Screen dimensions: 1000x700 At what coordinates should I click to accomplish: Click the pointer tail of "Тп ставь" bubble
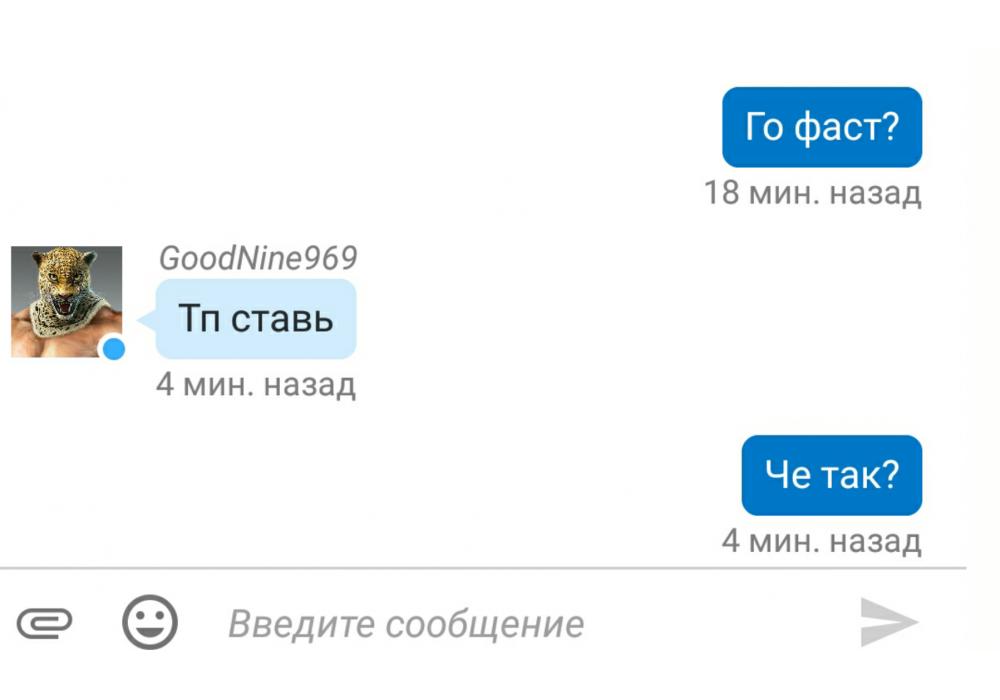click(x=146, y=320)
